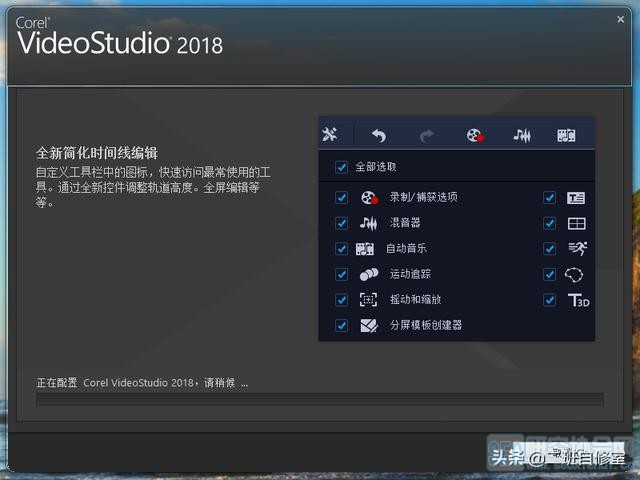Uncheck the 自动音乐 checkbox

[x=342, y=249]
